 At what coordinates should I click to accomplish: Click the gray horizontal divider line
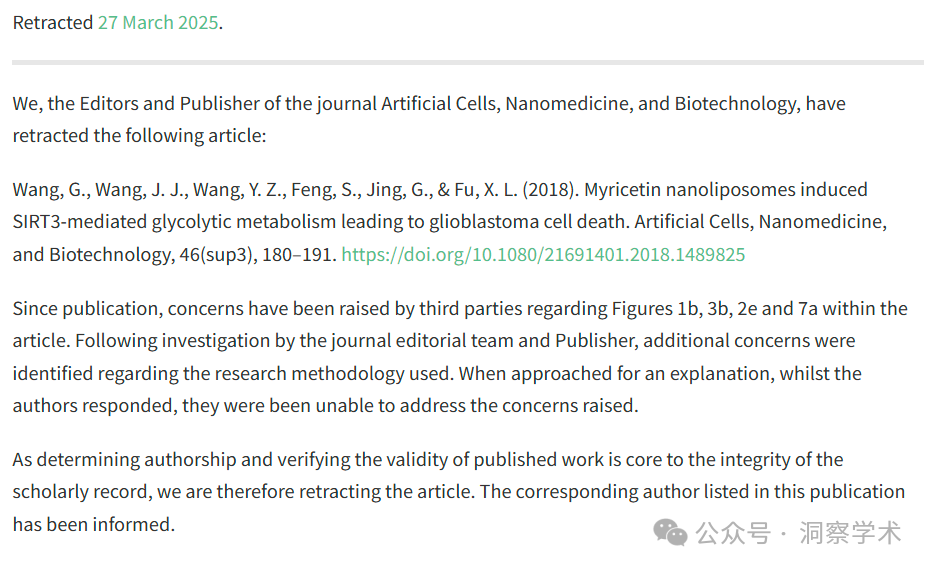(x=468, y=62)
